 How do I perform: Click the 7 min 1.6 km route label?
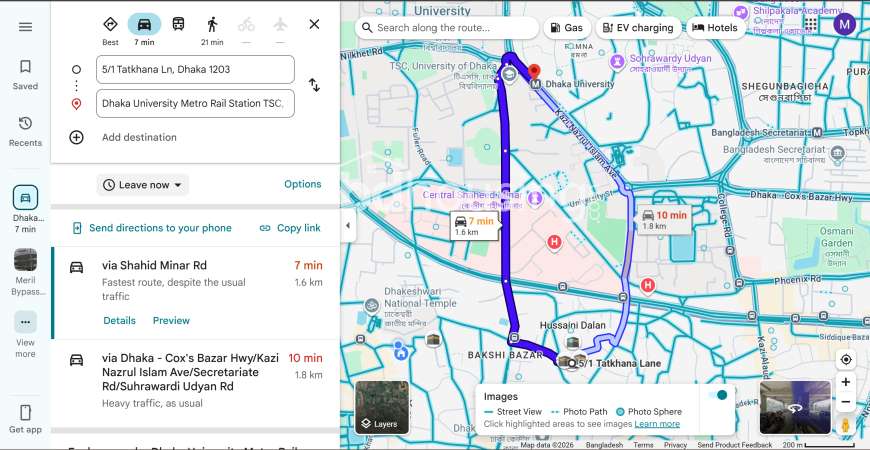474,226
